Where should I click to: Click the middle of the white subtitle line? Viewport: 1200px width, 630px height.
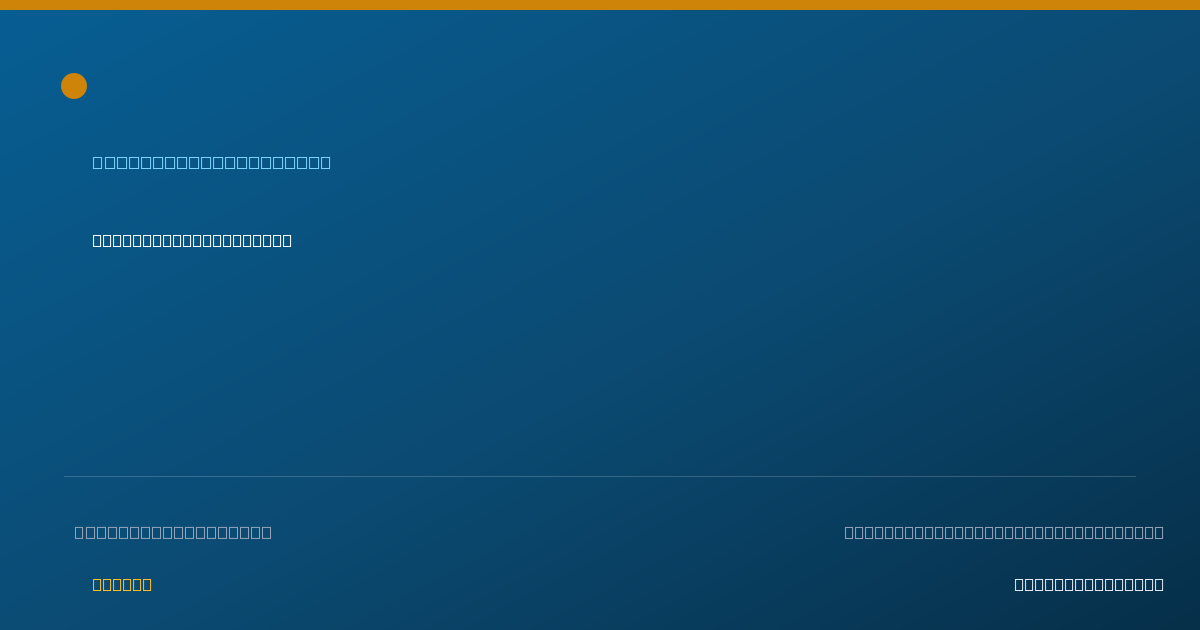192,240
